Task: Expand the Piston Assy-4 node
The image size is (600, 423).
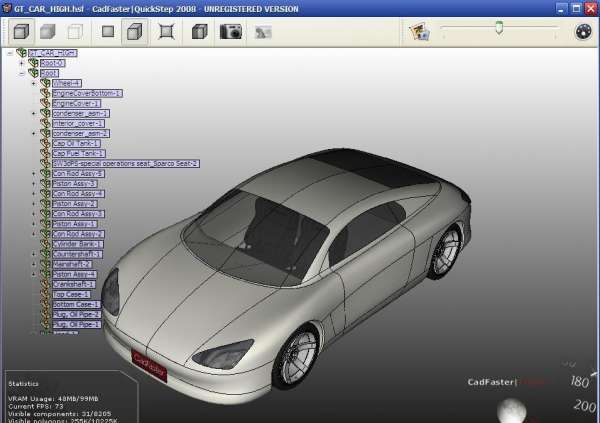Action: [x=34, y=274]
